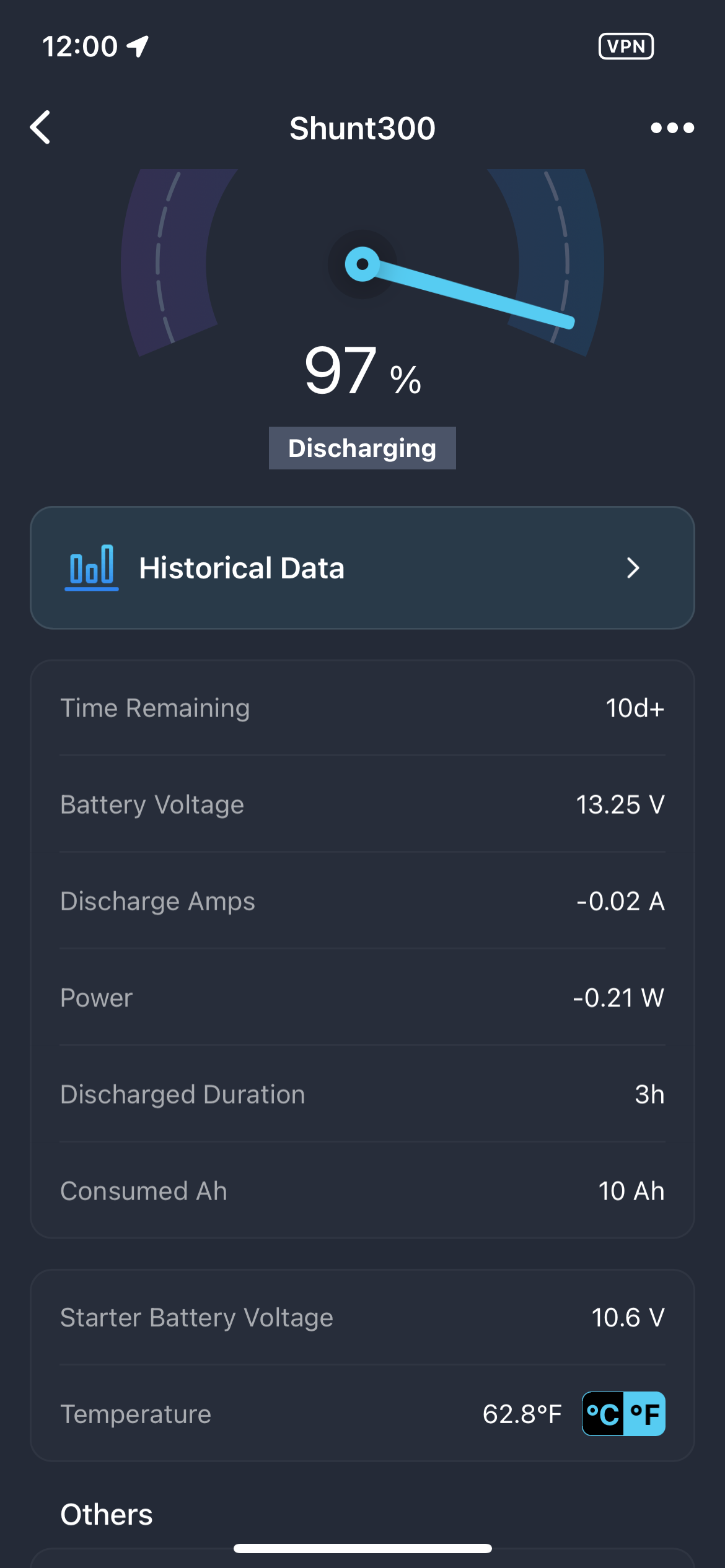Image resolution: width=725 pixels, height=1568 pixels.
Task: Select the Battery Voltage row
Action: click(362, 804)
